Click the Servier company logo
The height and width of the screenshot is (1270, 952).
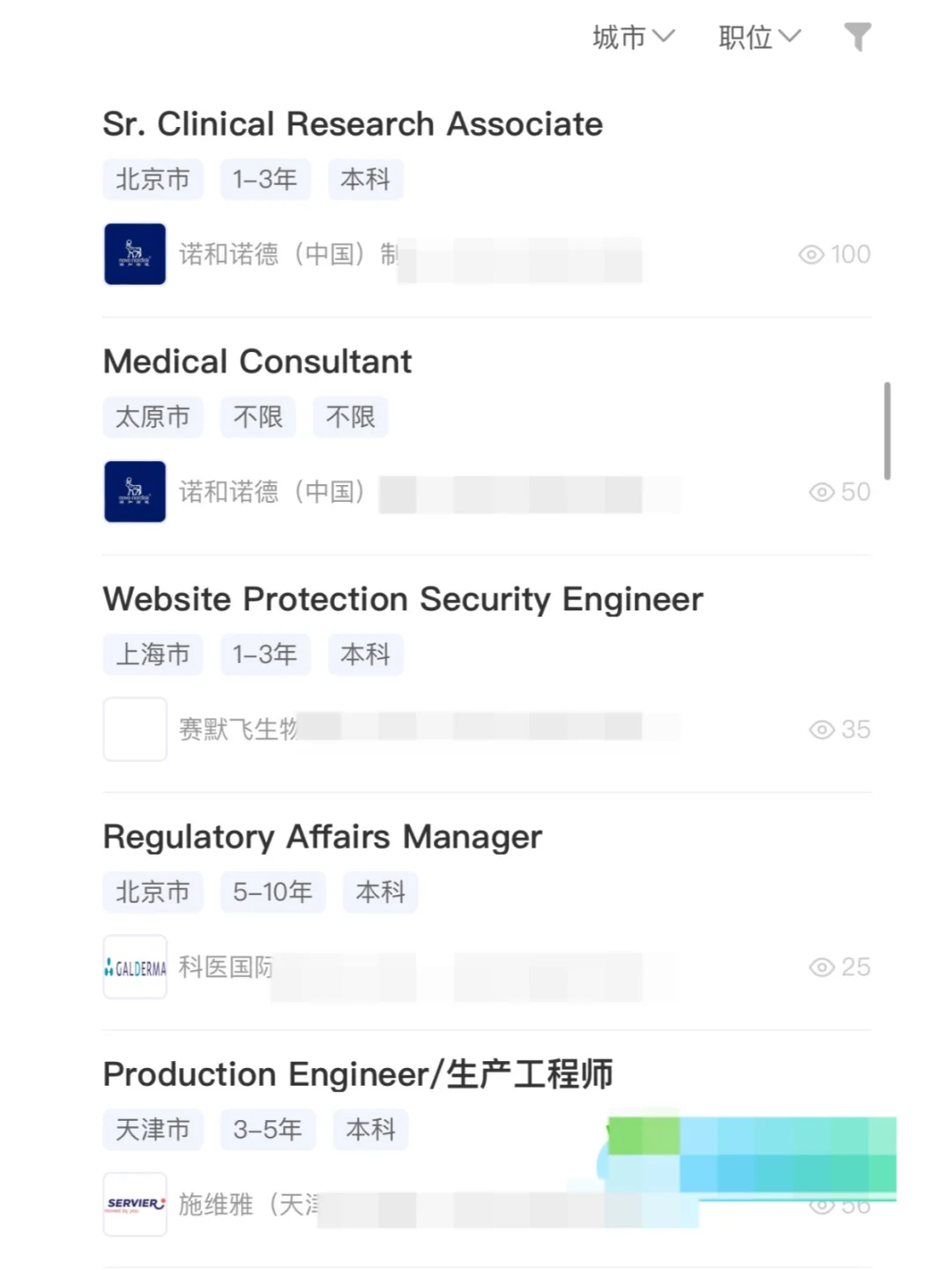(x=135, y=1204)
